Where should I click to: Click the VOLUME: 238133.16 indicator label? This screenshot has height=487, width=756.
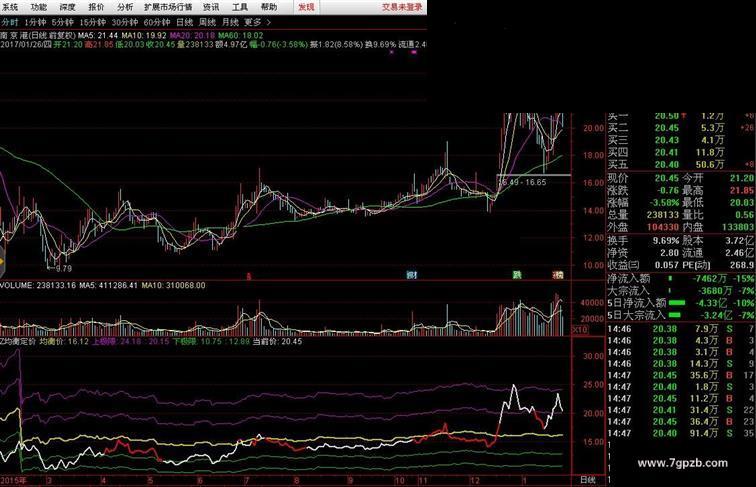pos(38,285)
